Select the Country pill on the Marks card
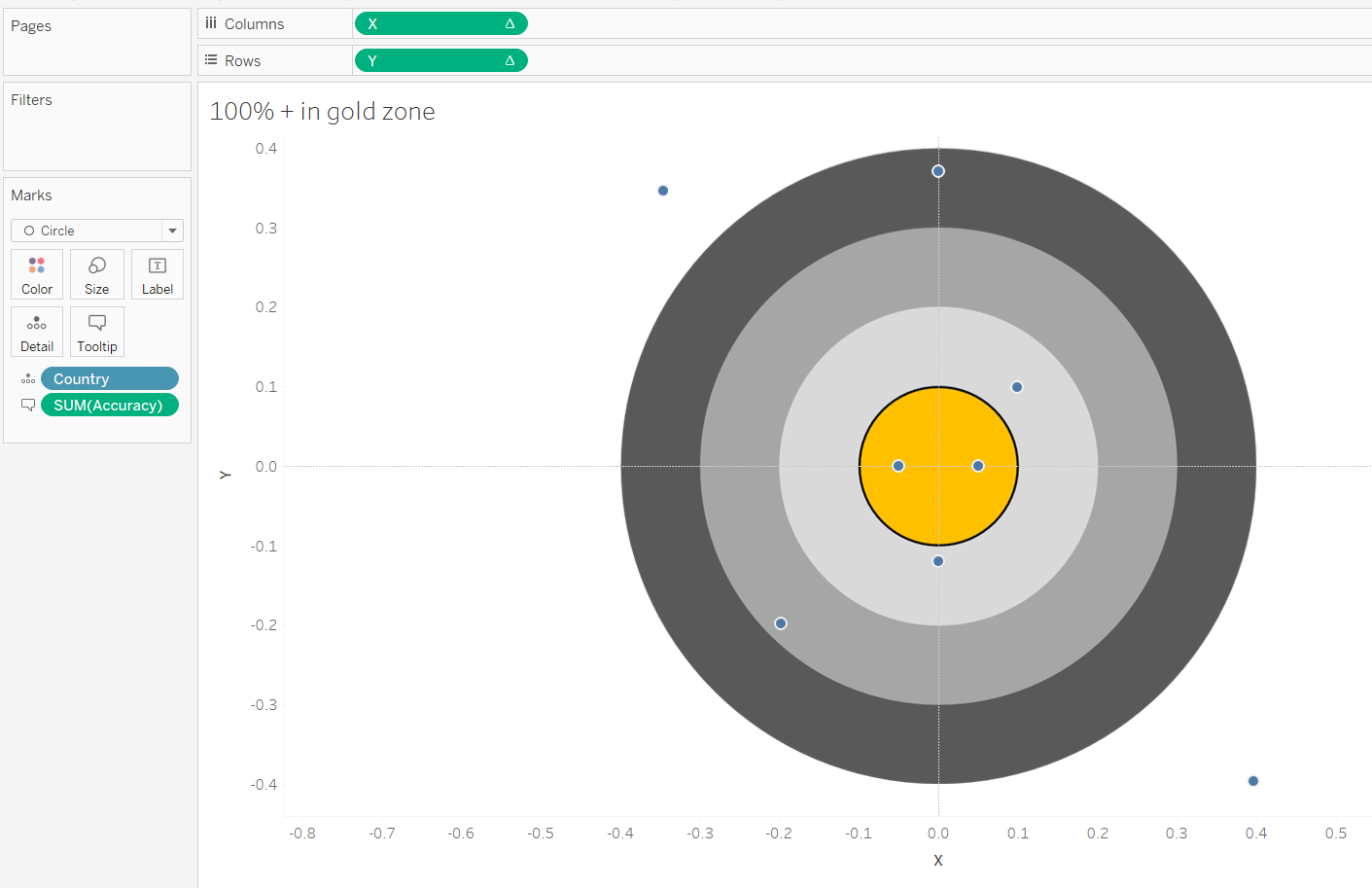Image resolution: width=1372 pixels, height=888 pixels. 109,378
